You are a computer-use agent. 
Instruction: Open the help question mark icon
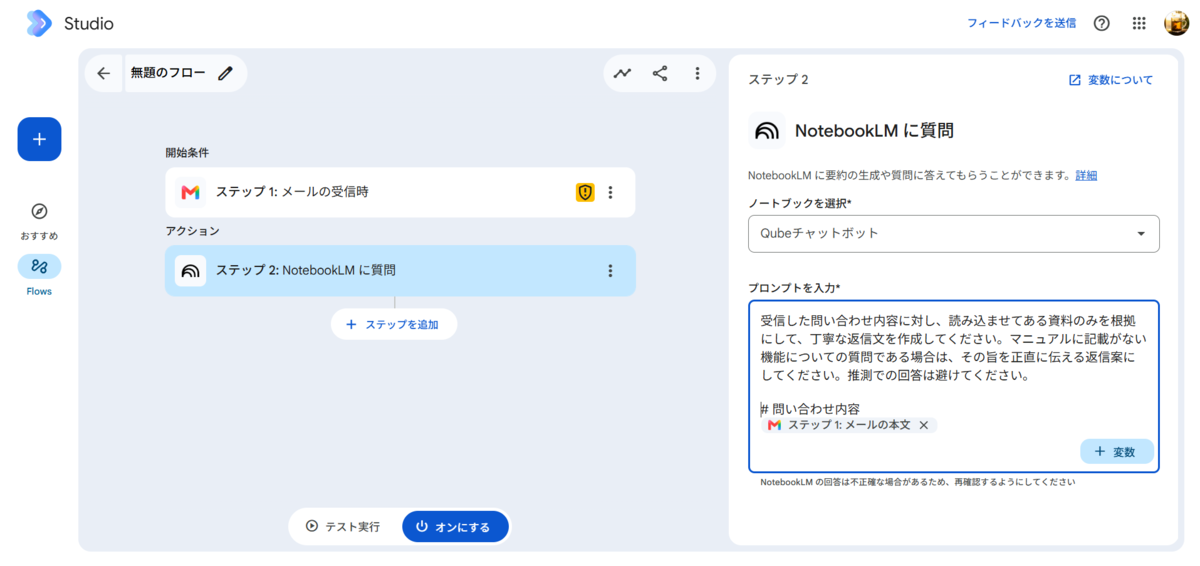pos(1102,23)
